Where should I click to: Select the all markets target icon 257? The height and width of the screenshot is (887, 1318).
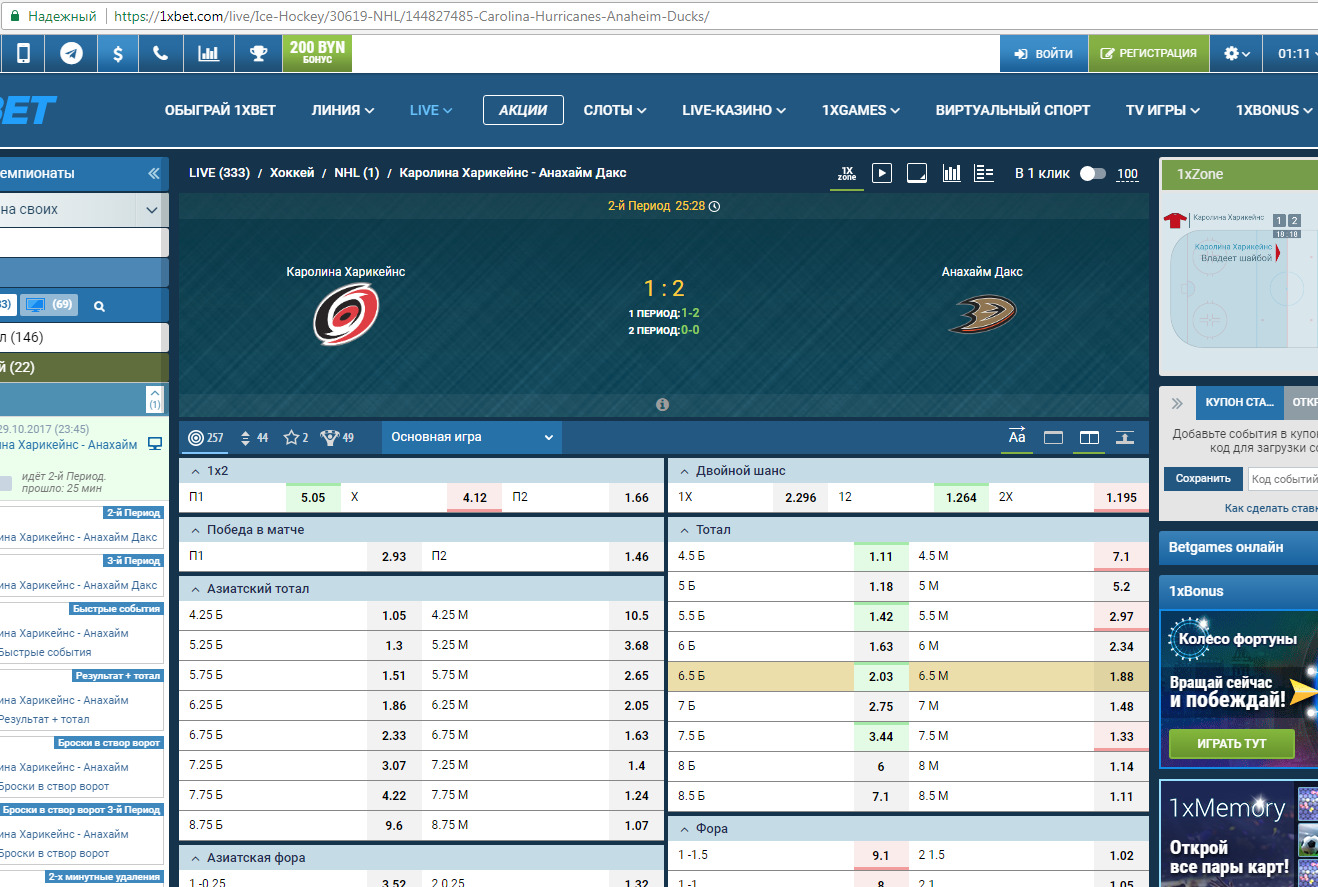click(x=205, y=437)
